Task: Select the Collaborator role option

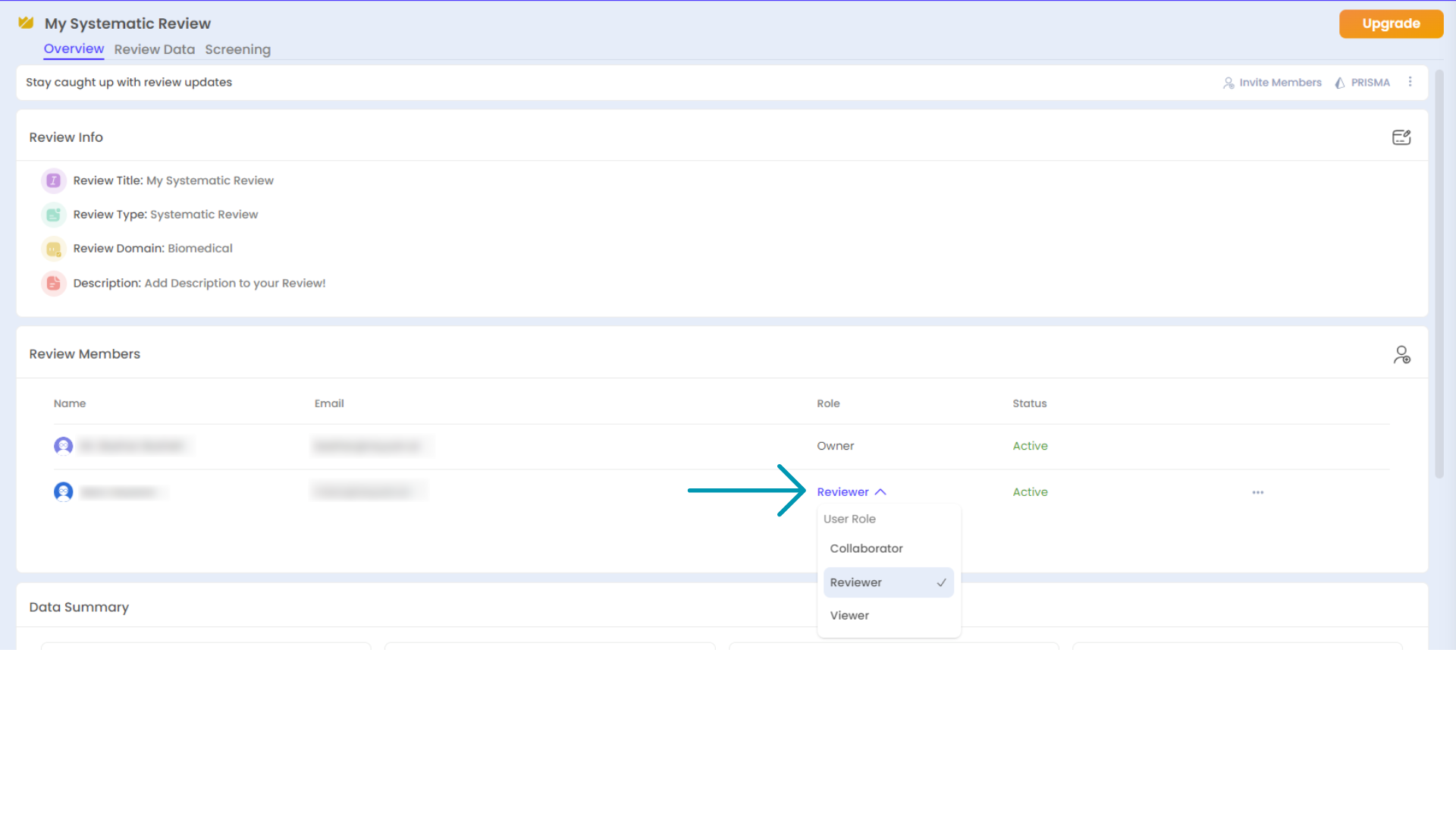Action: click(866, 548)
